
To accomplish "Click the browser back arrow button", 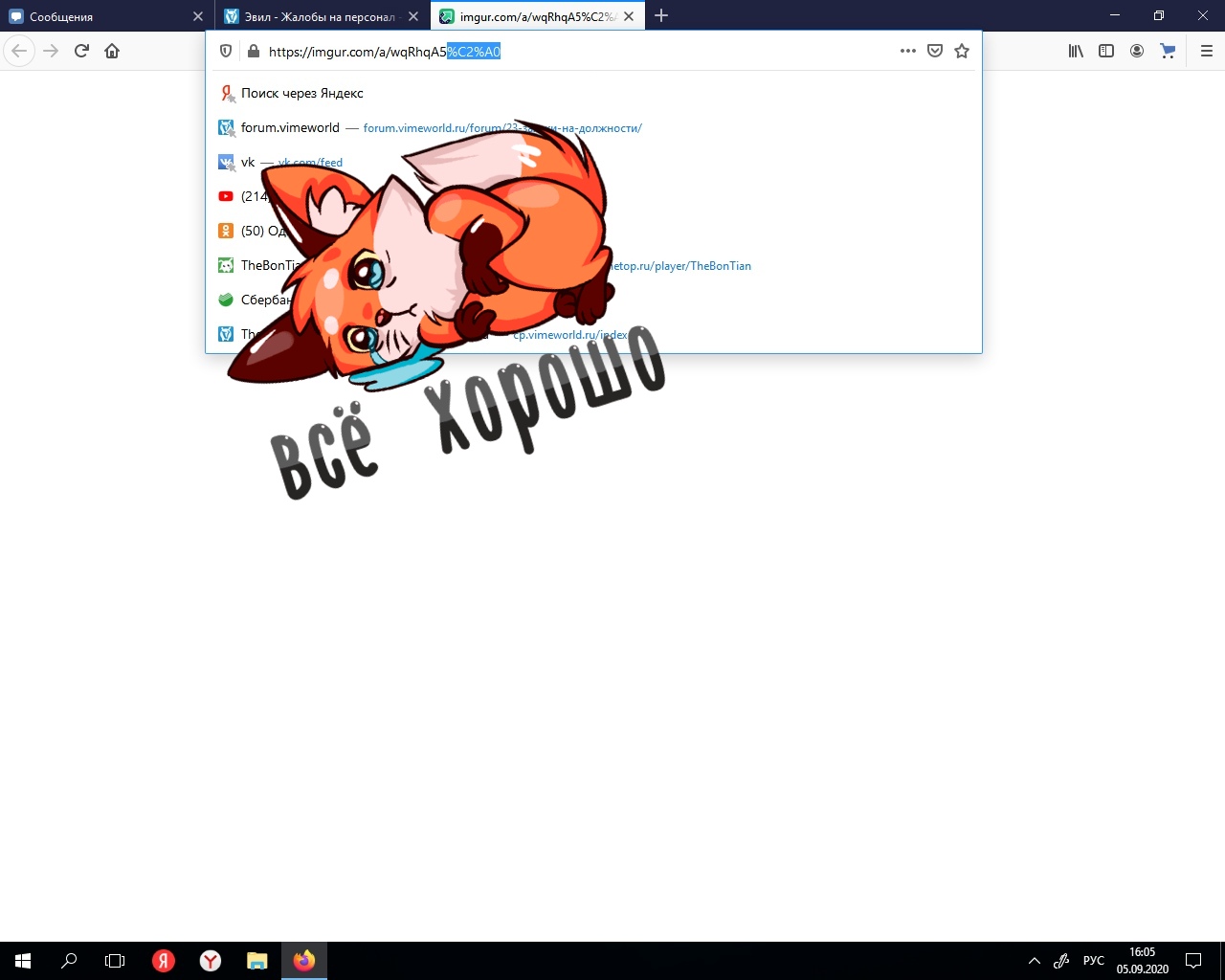I will tap(19, 51).
